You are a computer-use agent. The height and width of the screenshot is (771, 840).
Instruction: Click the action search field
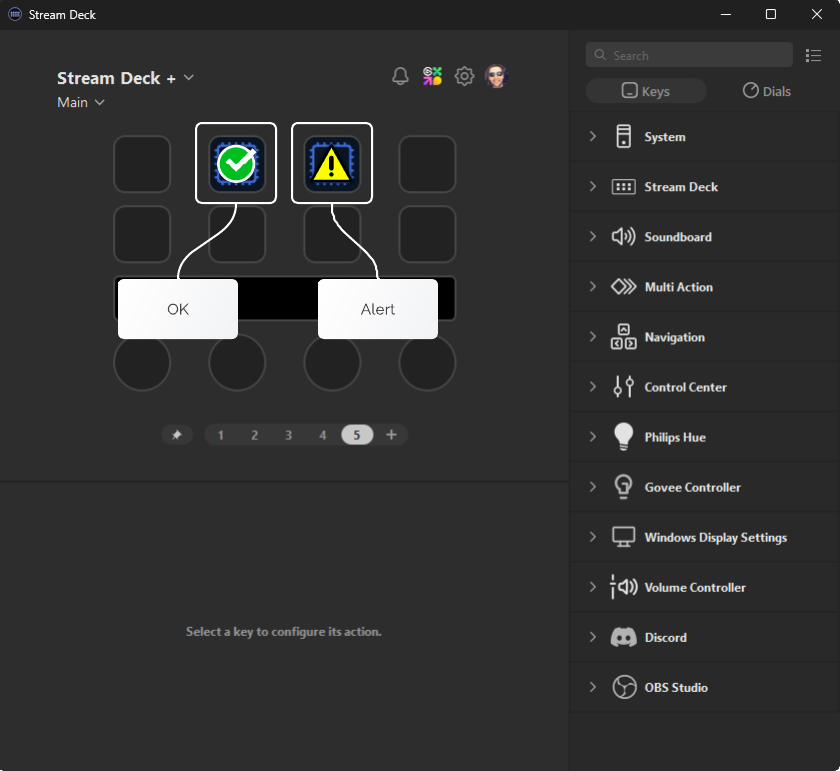[x=688, y=55]
